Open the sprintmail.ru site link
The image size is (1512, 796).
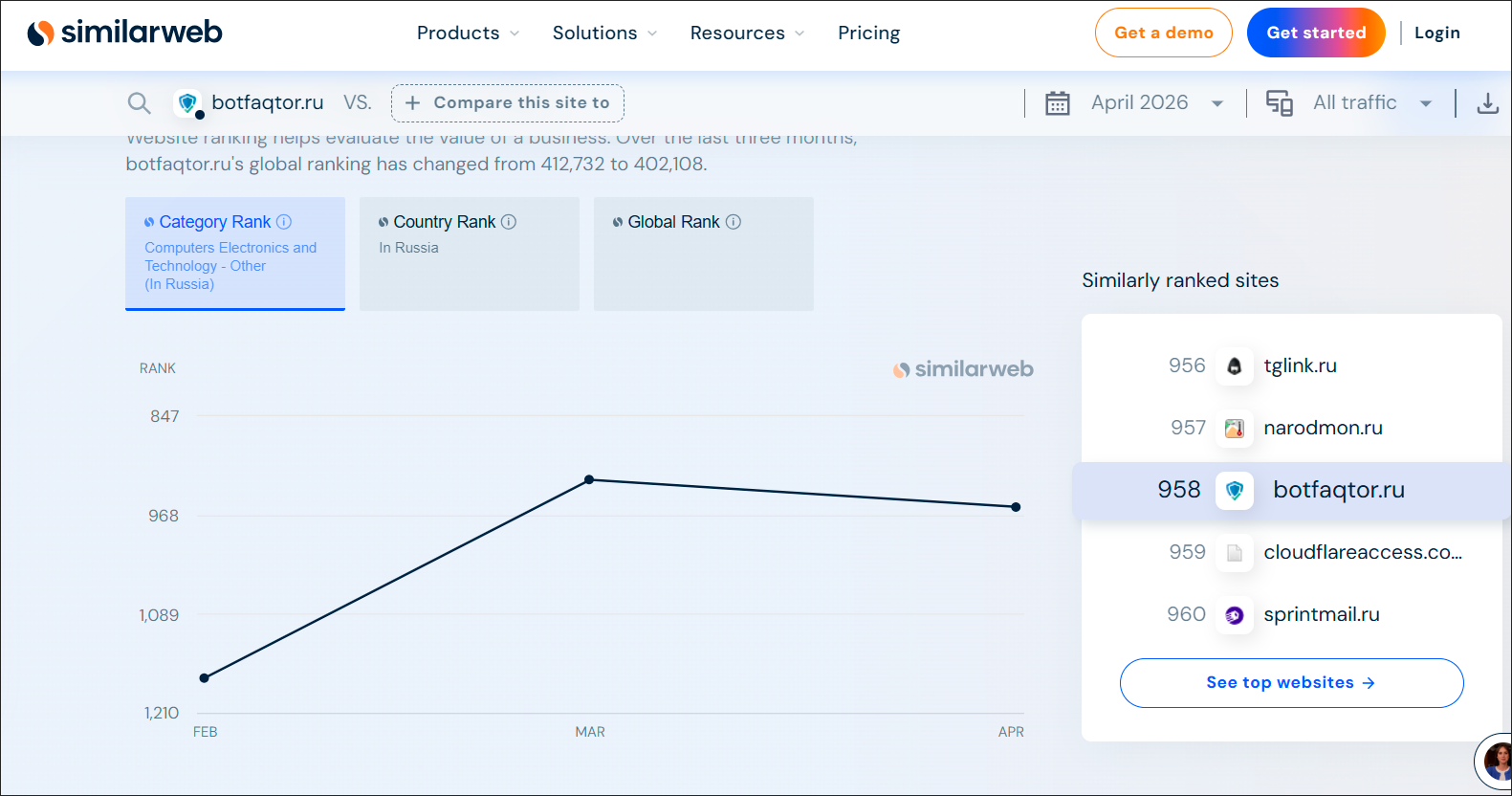click(1322, 615)
